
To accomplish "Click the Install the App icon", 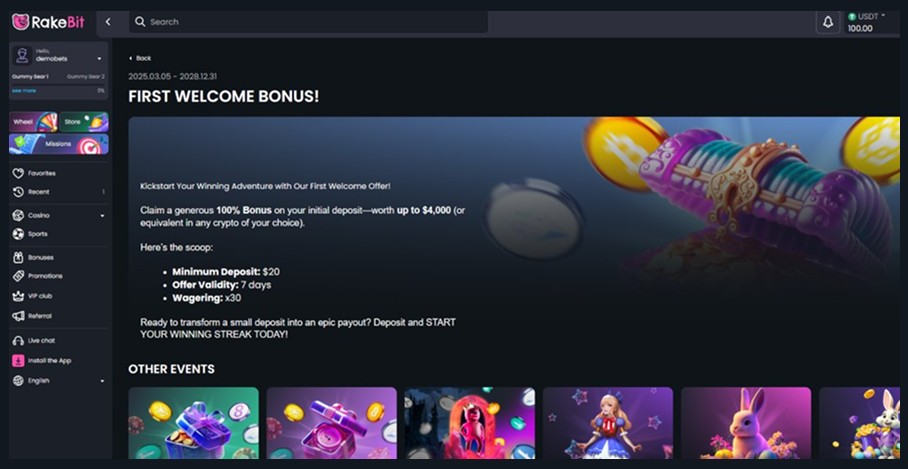I will pos(18,361).
